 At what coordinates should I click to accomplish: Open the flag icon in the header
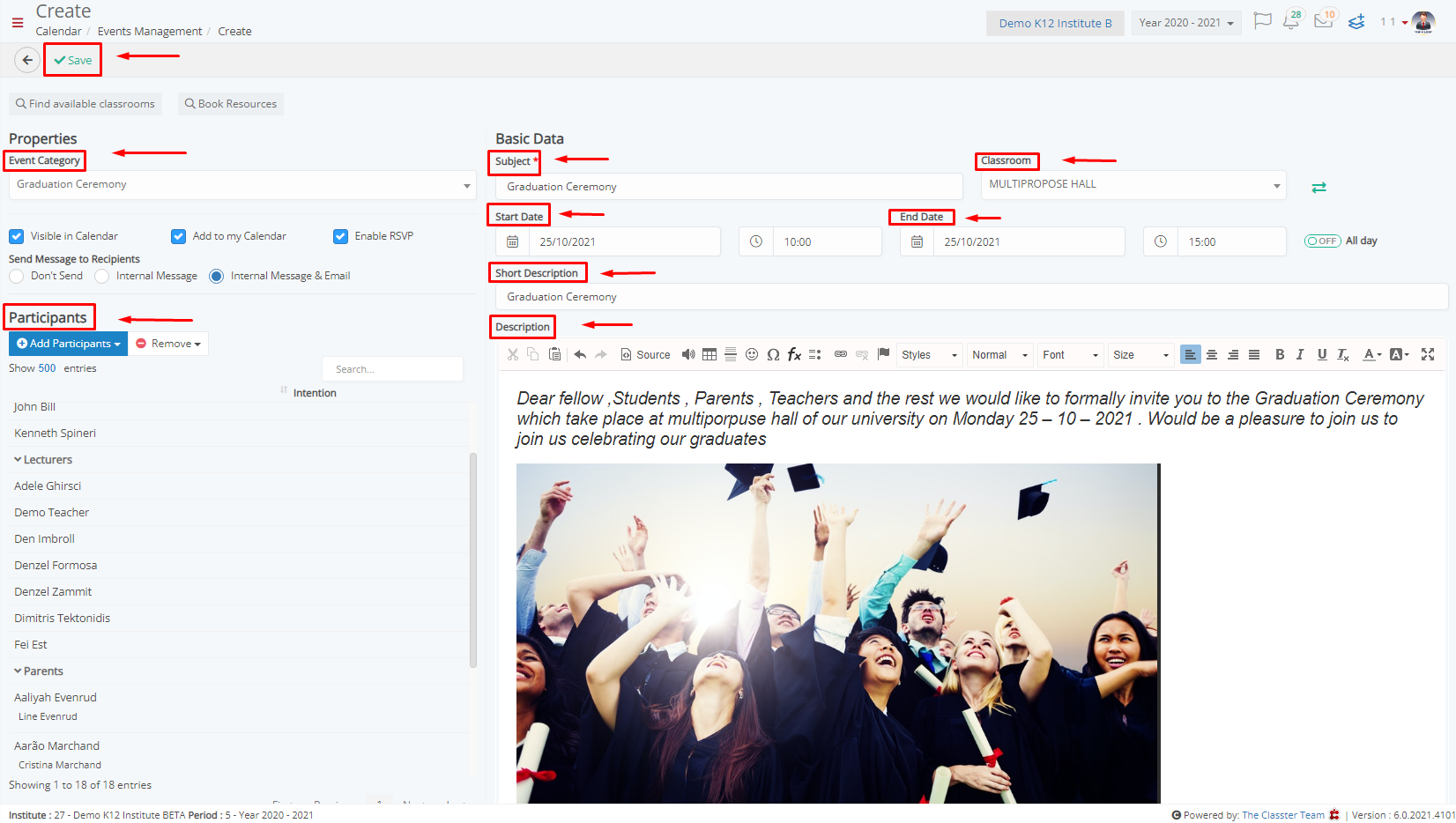[1262, 21]
